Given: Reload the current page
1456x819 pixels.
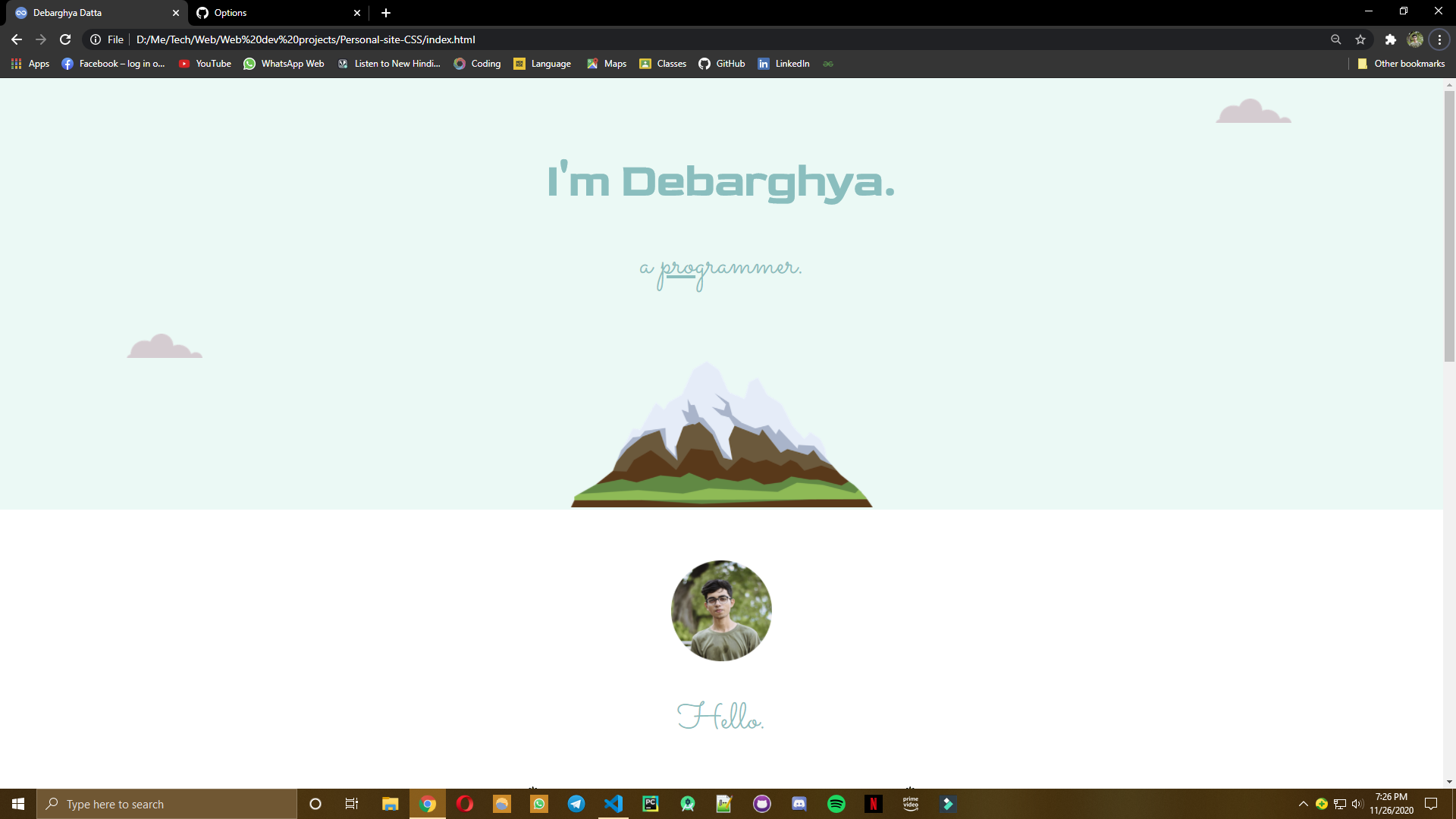Looking at the screenshot, I should click(65, 39).
